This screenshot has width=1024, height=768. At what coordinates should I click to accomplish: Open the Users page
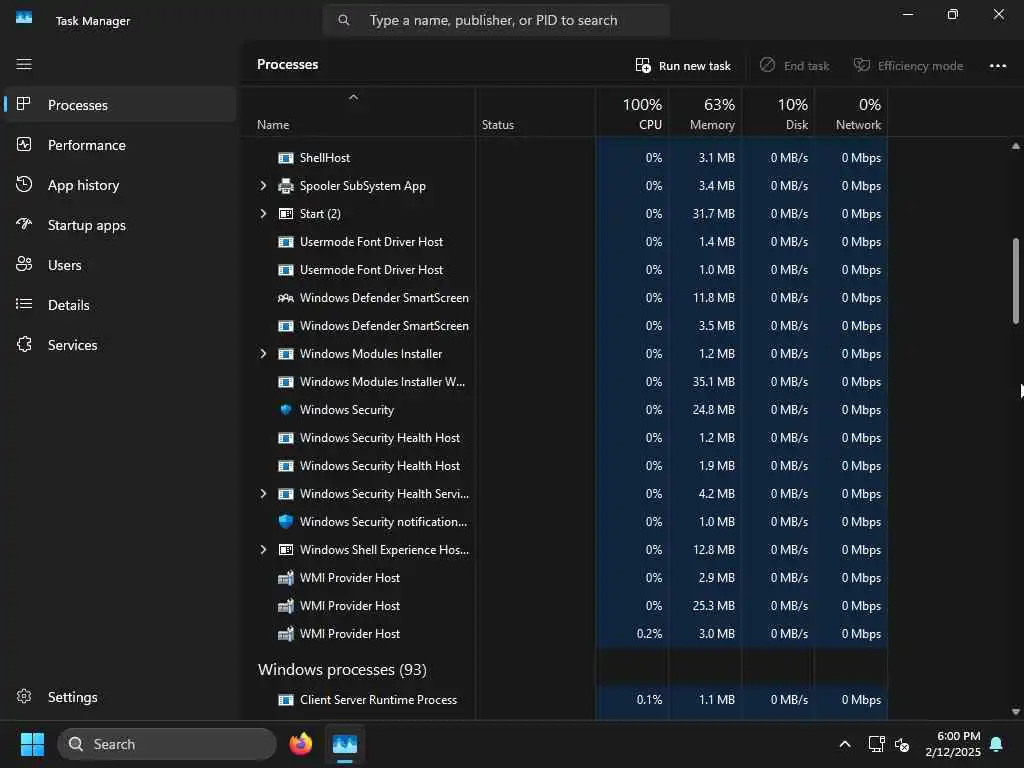120,264
